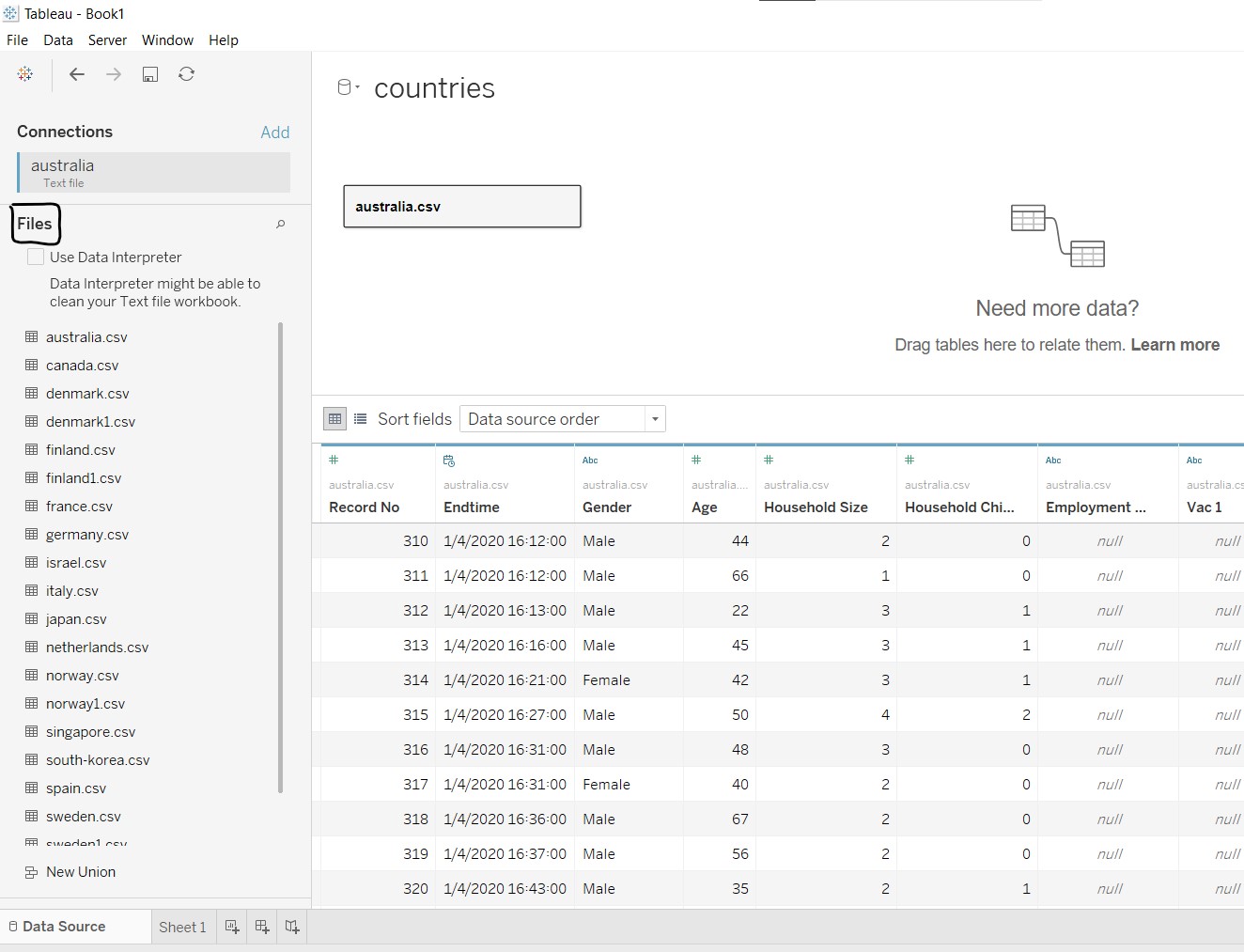Viewport: 1244px width, 952px height.
Task: Click the Tableau start page logo icon
Action: pos(25,74)
